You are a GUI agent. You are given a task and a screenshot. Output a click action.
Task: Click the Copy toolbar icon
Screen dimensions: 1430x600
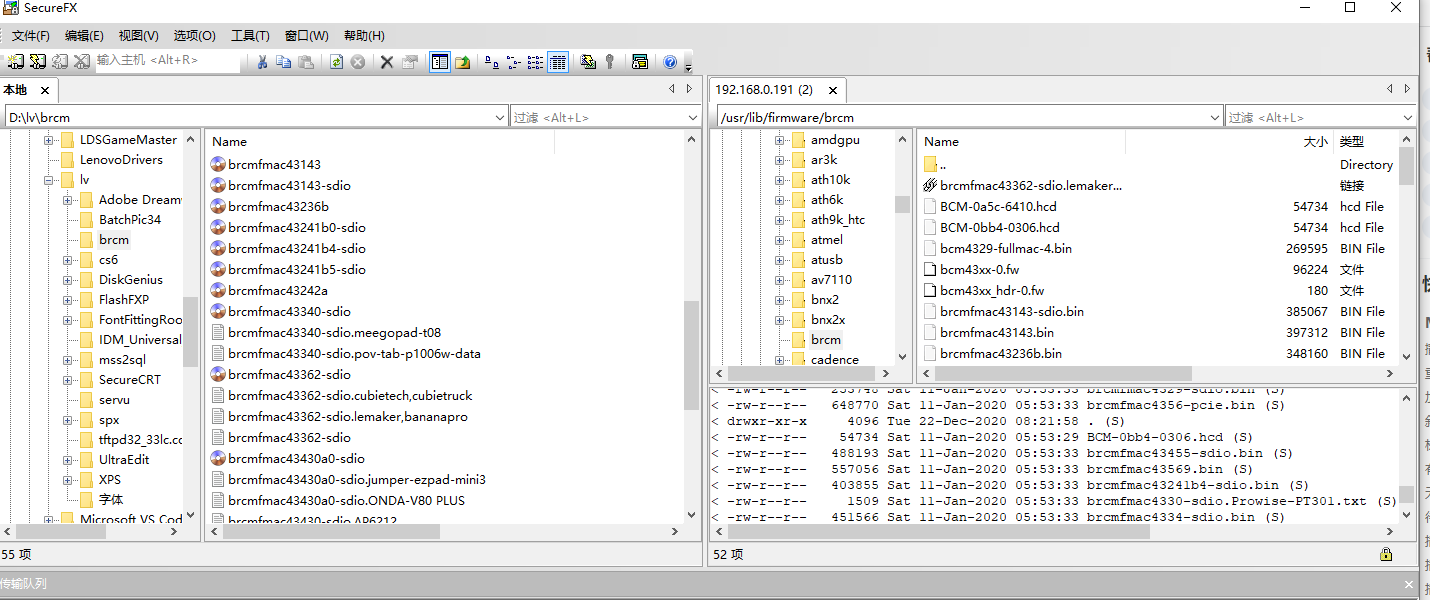coord(284,62)
